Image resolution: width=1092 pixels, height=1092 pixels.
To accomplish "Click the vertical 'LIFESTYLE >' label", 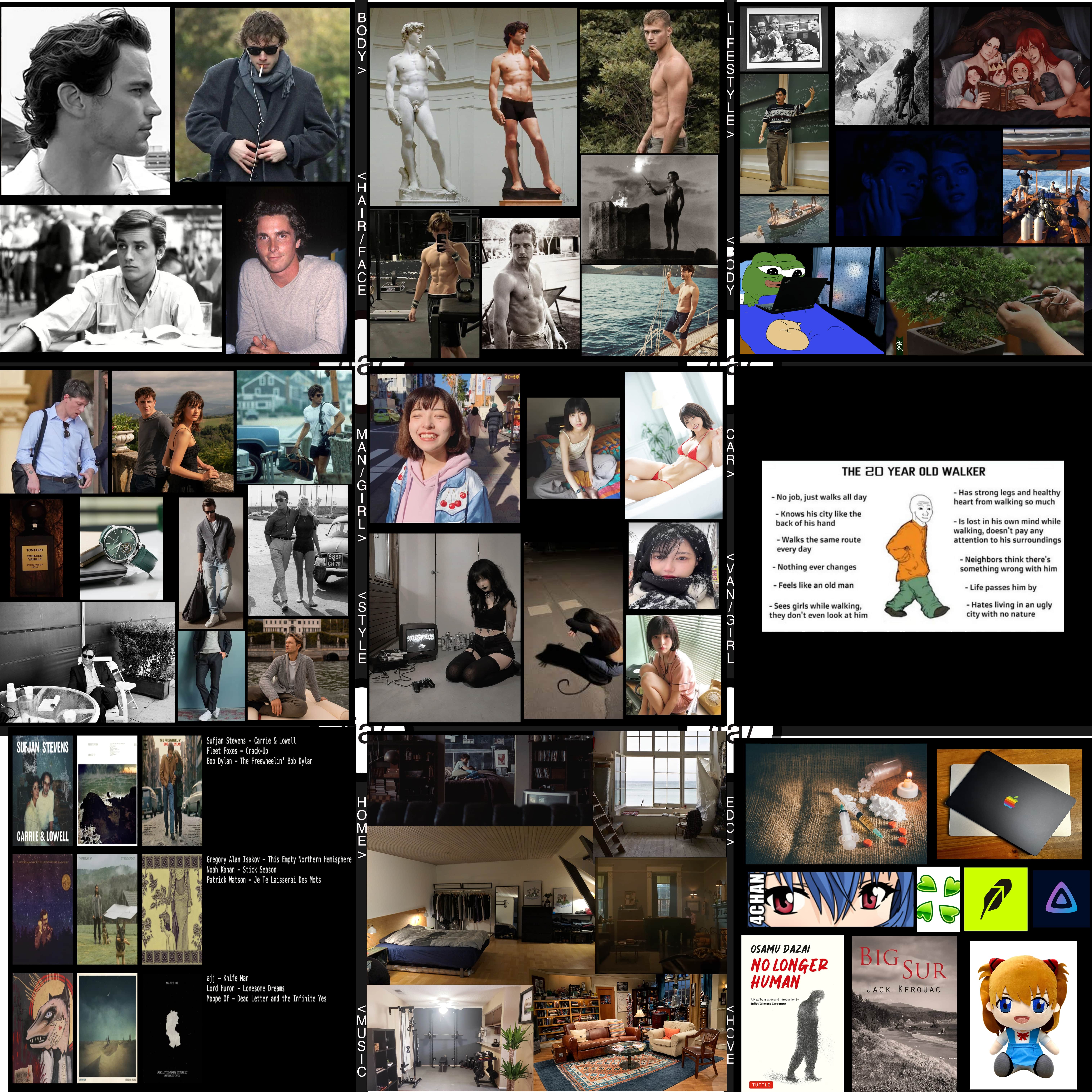I will point(730,76).
